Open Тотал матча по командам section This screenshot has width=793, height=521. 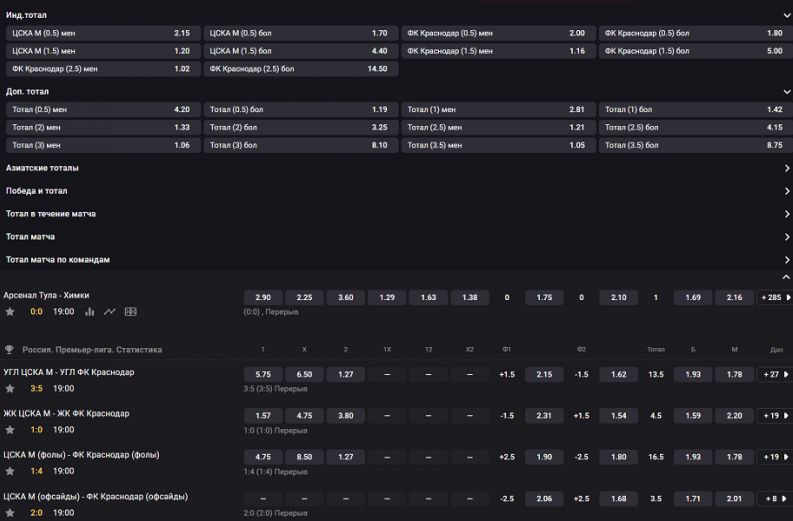tap(787, 260)
